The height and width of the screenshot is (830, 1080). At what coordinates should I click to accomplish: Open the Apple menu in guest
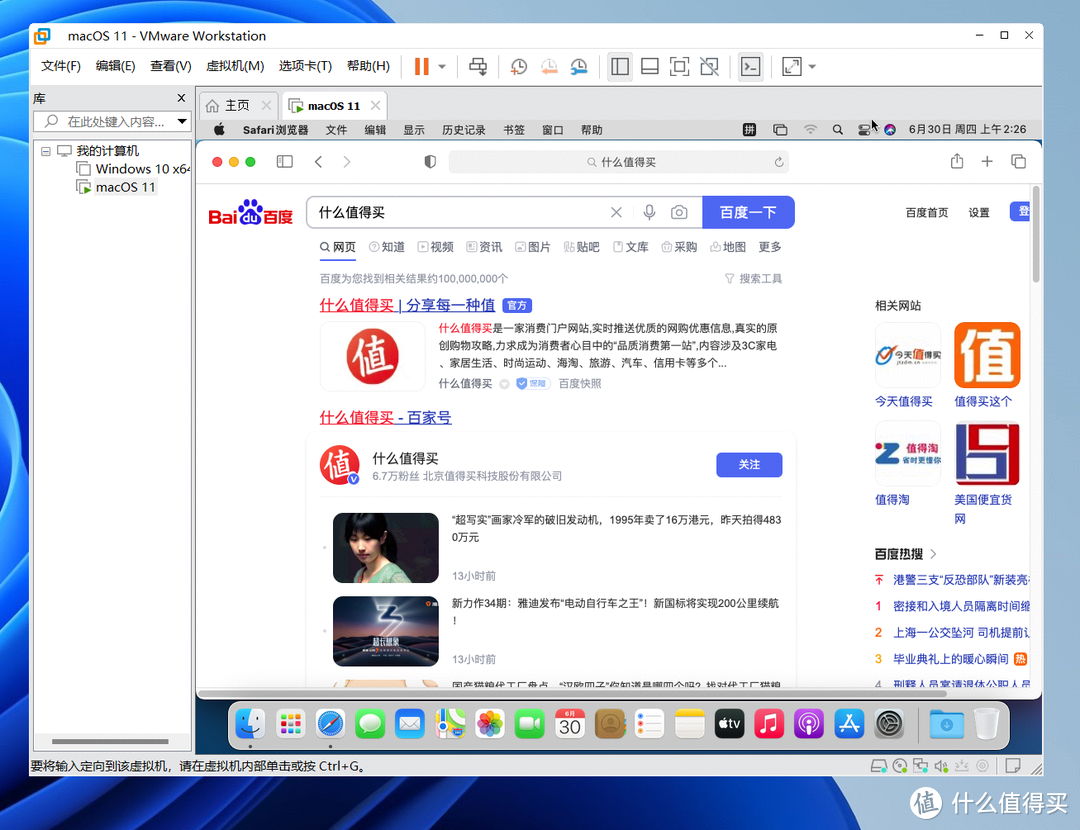[x=220, y=129]
